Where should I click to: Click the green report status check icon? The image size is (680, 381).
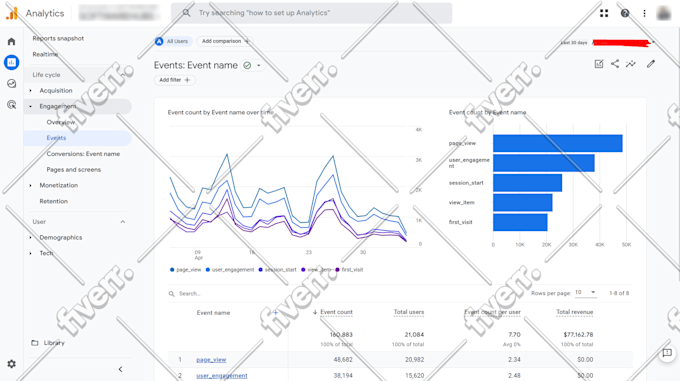(247, 65)
